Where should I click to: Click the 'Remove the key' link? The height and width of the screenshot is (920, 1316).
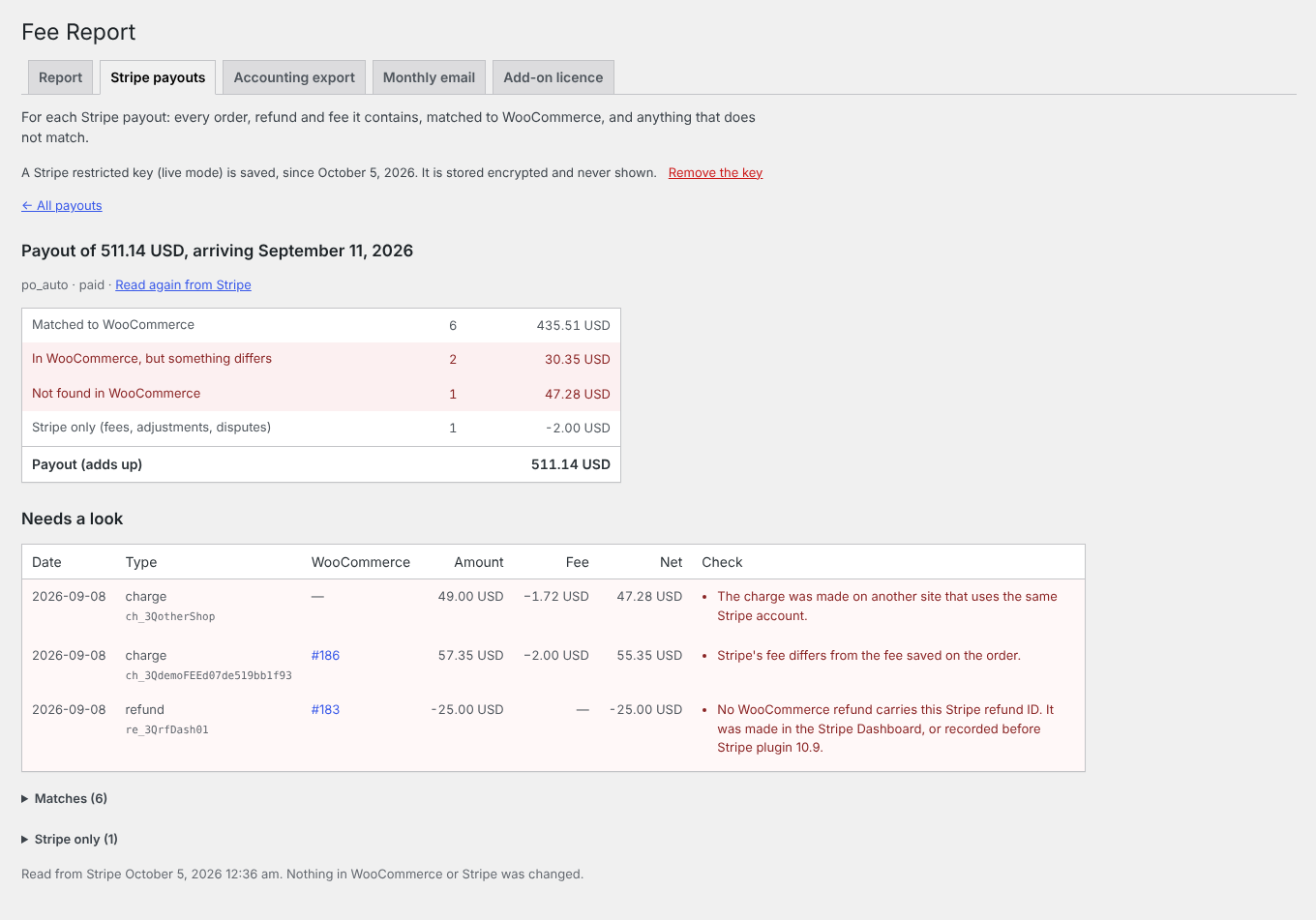(x=715, y=173)
